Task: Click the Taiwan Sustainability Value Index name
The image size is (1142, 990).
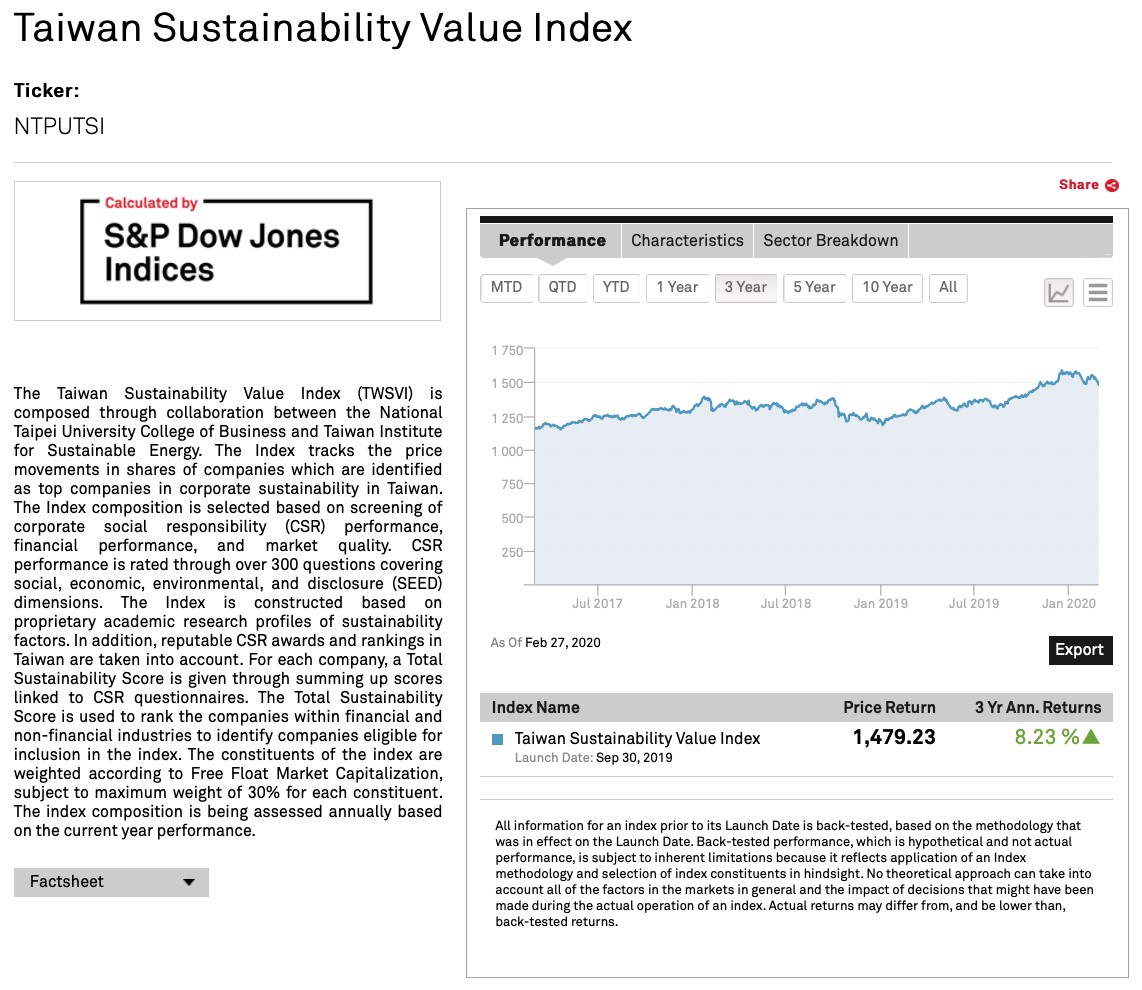Action: 637,738
